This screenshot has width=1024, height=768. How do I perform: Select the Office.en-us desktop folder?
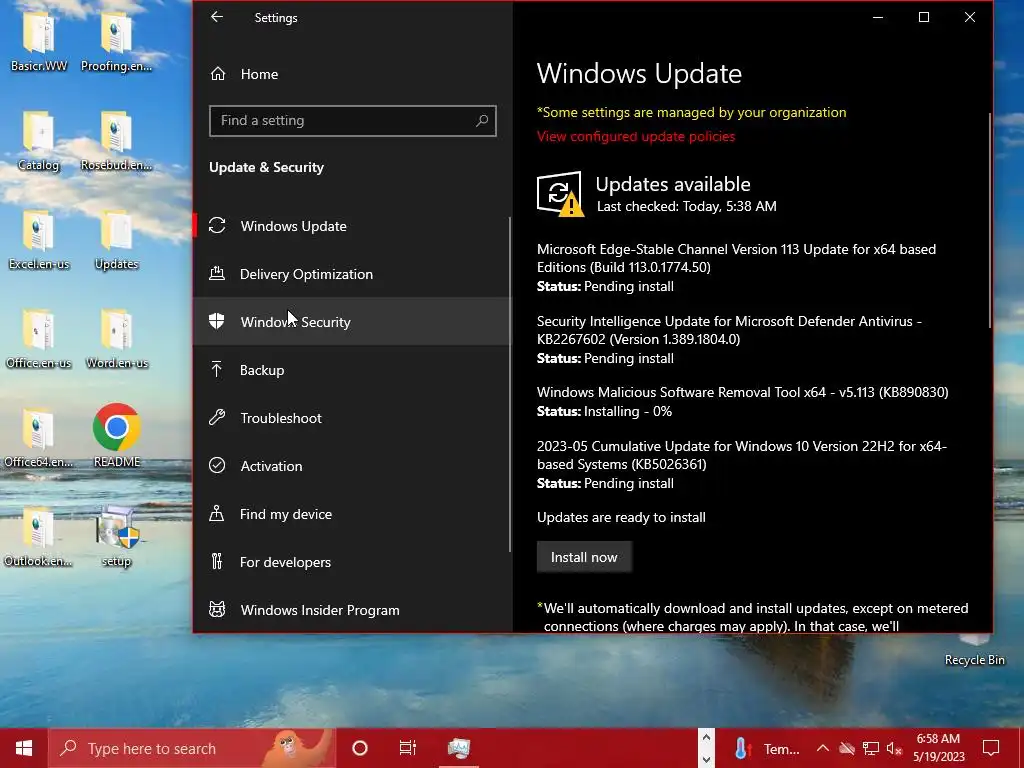point(39,338)
